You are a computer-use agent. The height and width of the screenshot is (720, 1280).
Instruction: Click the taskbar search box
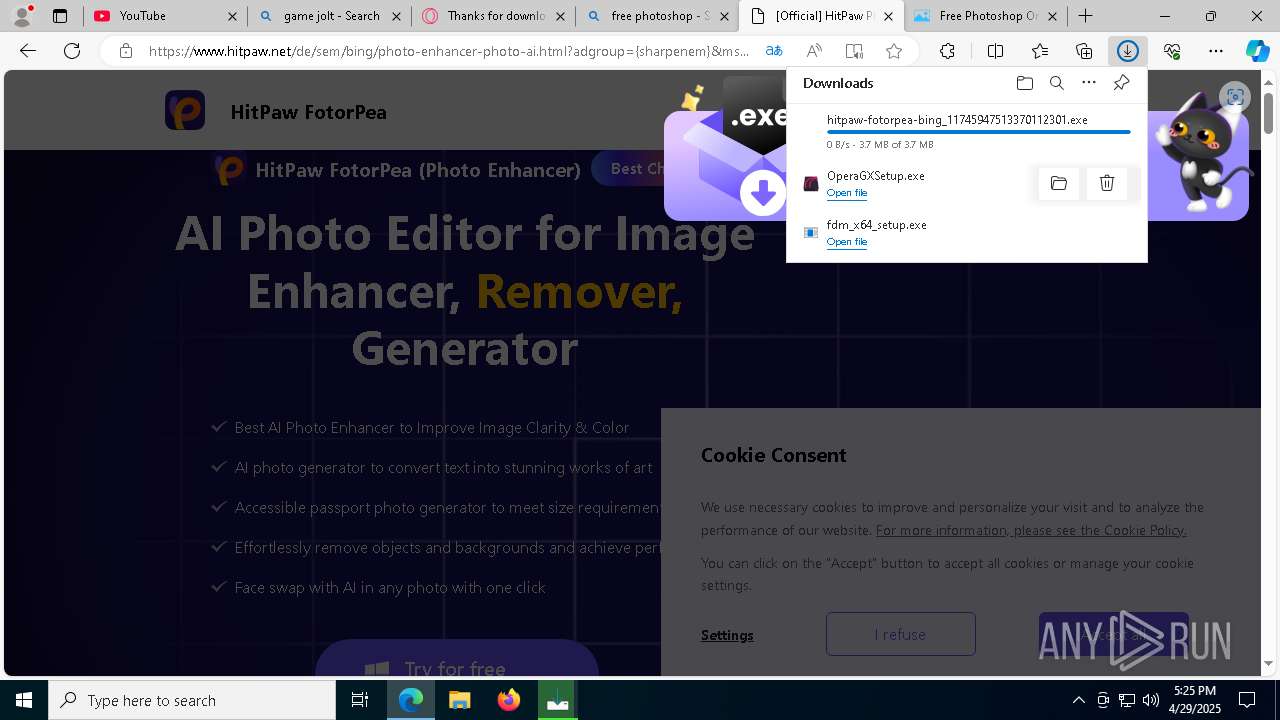coord(192,700)
